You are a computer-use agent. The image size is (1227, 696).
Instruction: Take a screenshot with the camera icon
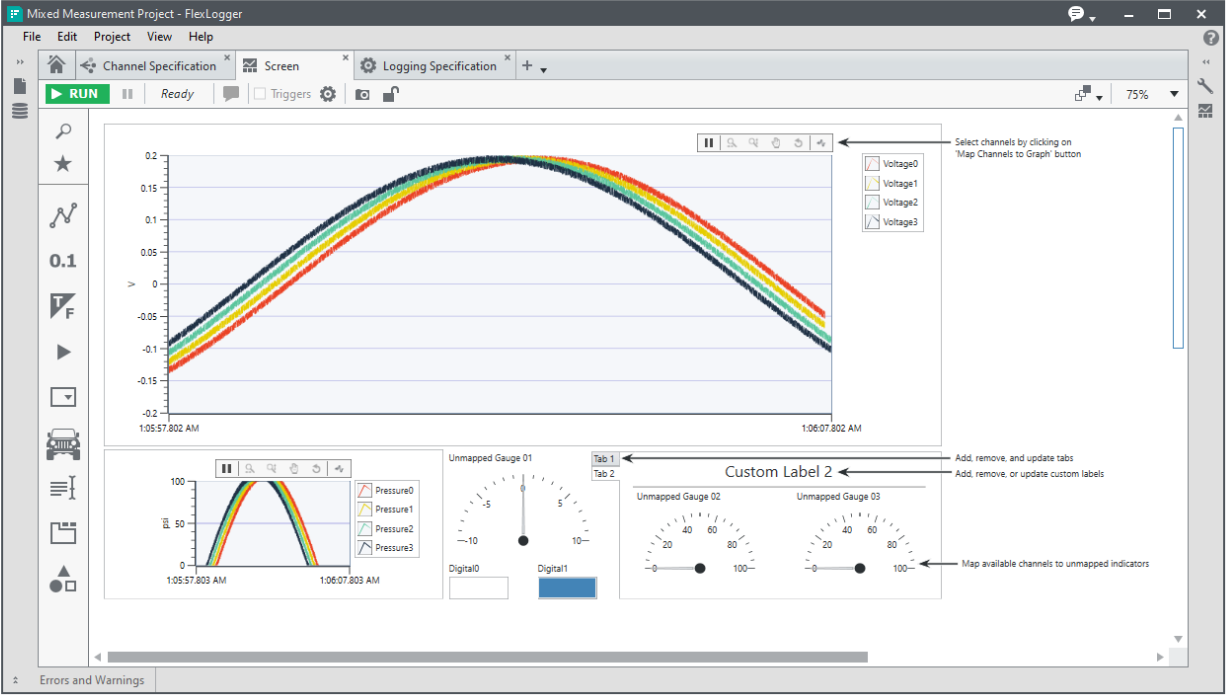[362, 94]
